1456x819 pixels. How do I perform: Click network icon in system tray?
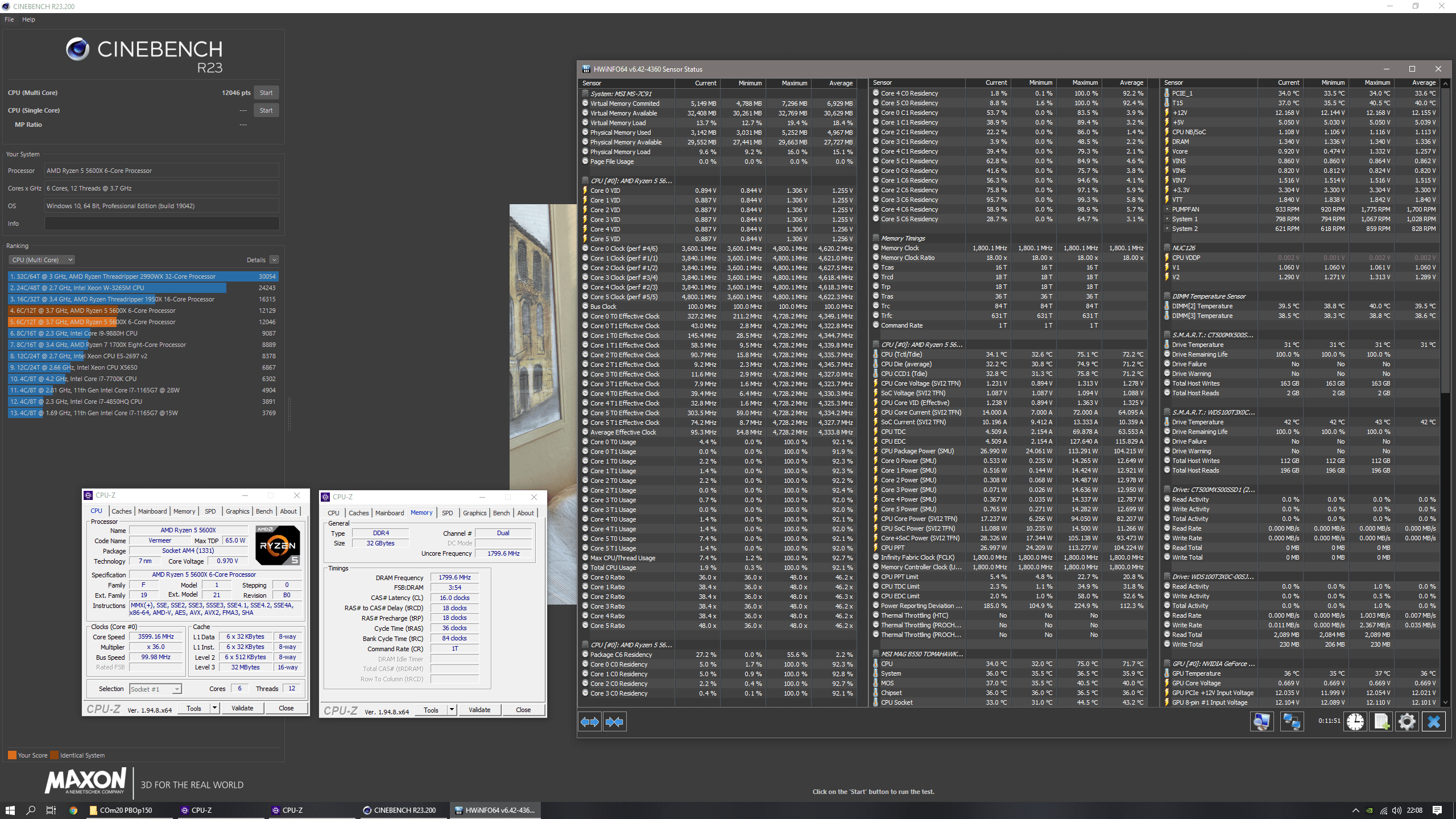coord(1384,810)
